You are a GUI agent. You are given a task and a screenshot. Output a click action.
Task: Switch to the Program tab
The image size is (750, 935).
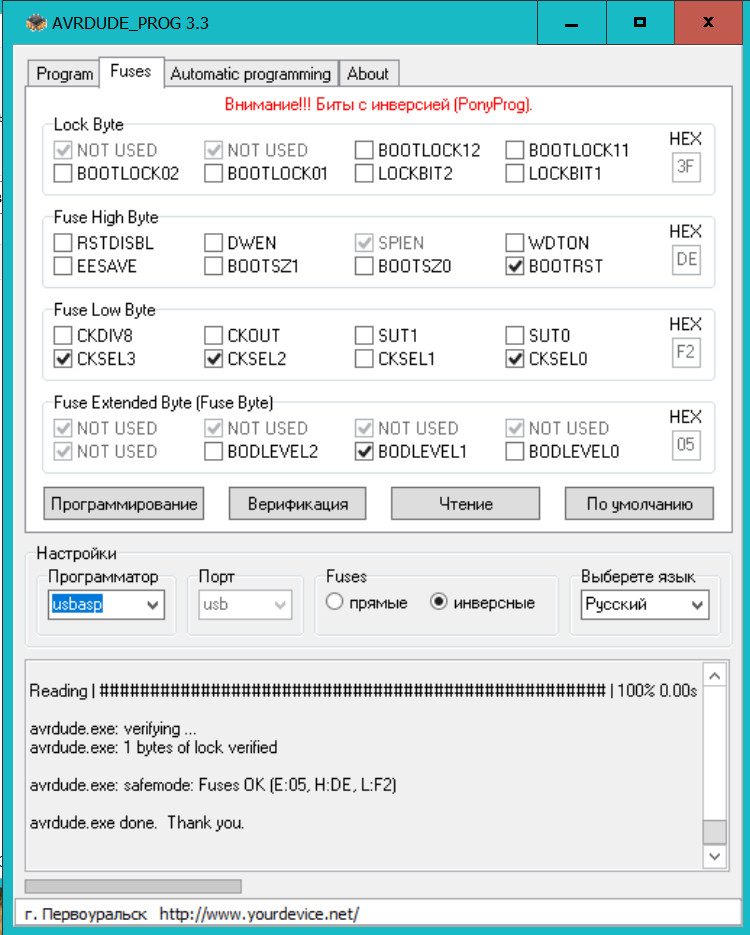[65, 74]
